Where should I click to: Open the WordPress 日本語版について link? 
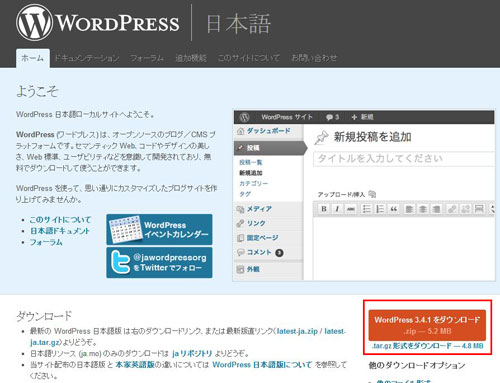(262, 364)
